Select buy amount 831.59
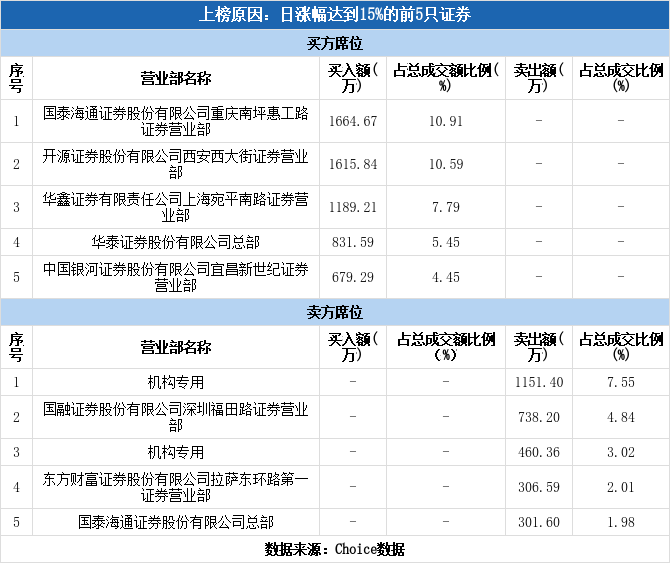Image resolution: width=670 pixels, height=563 pixels. point(353,242)
